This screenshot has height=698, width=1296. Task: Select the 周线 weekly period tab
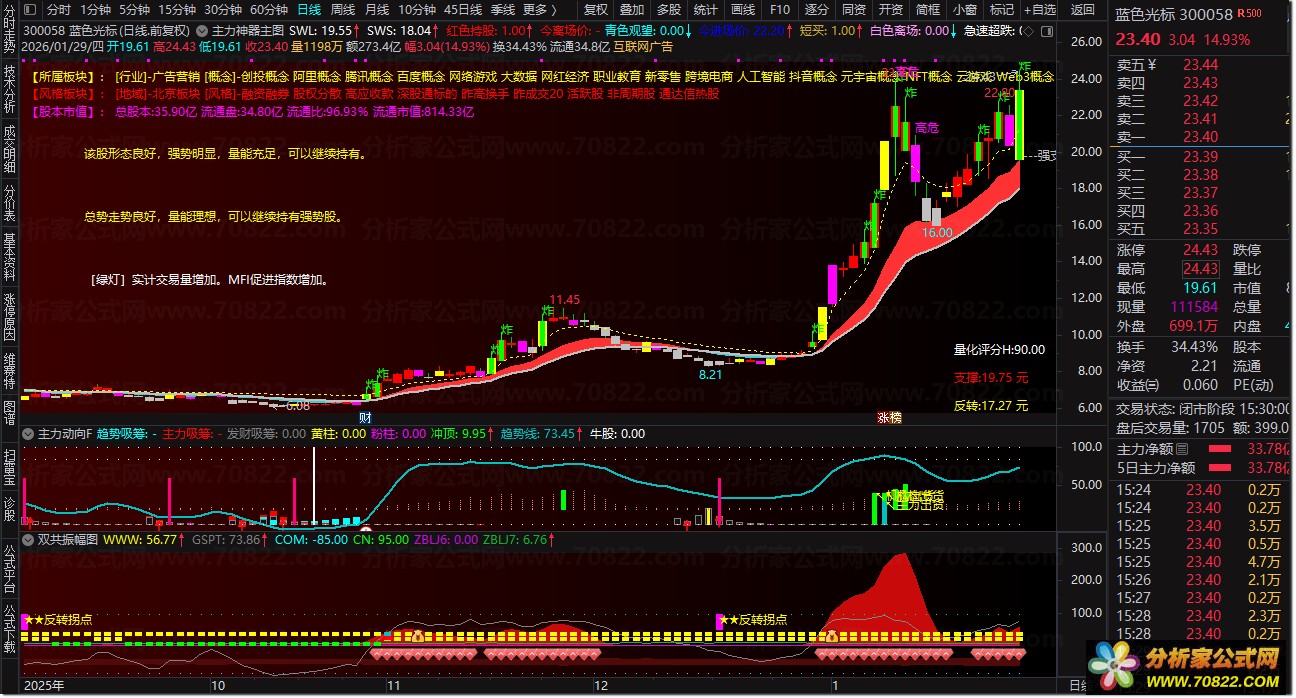coord(343,9)
